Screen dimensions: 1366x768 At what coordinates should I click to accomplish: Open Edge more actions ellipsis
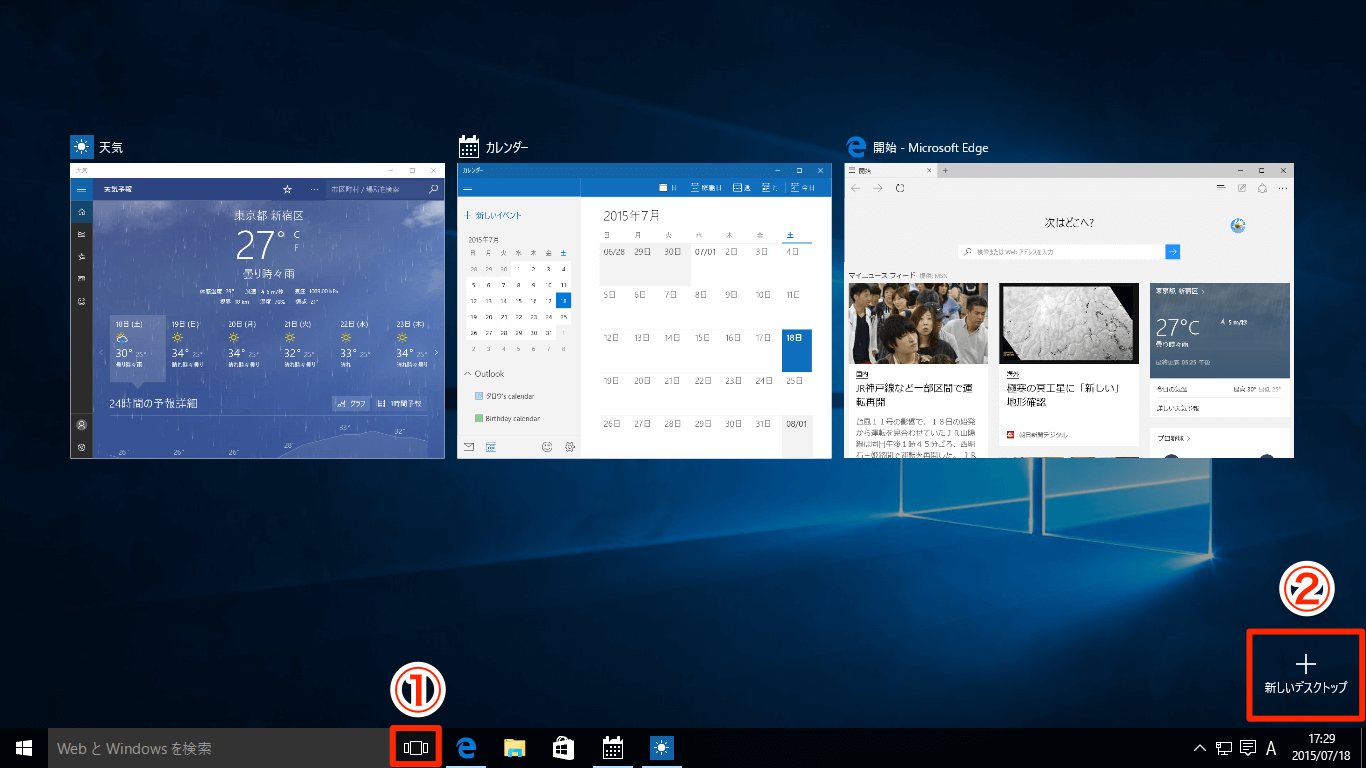coord(1283,188)
